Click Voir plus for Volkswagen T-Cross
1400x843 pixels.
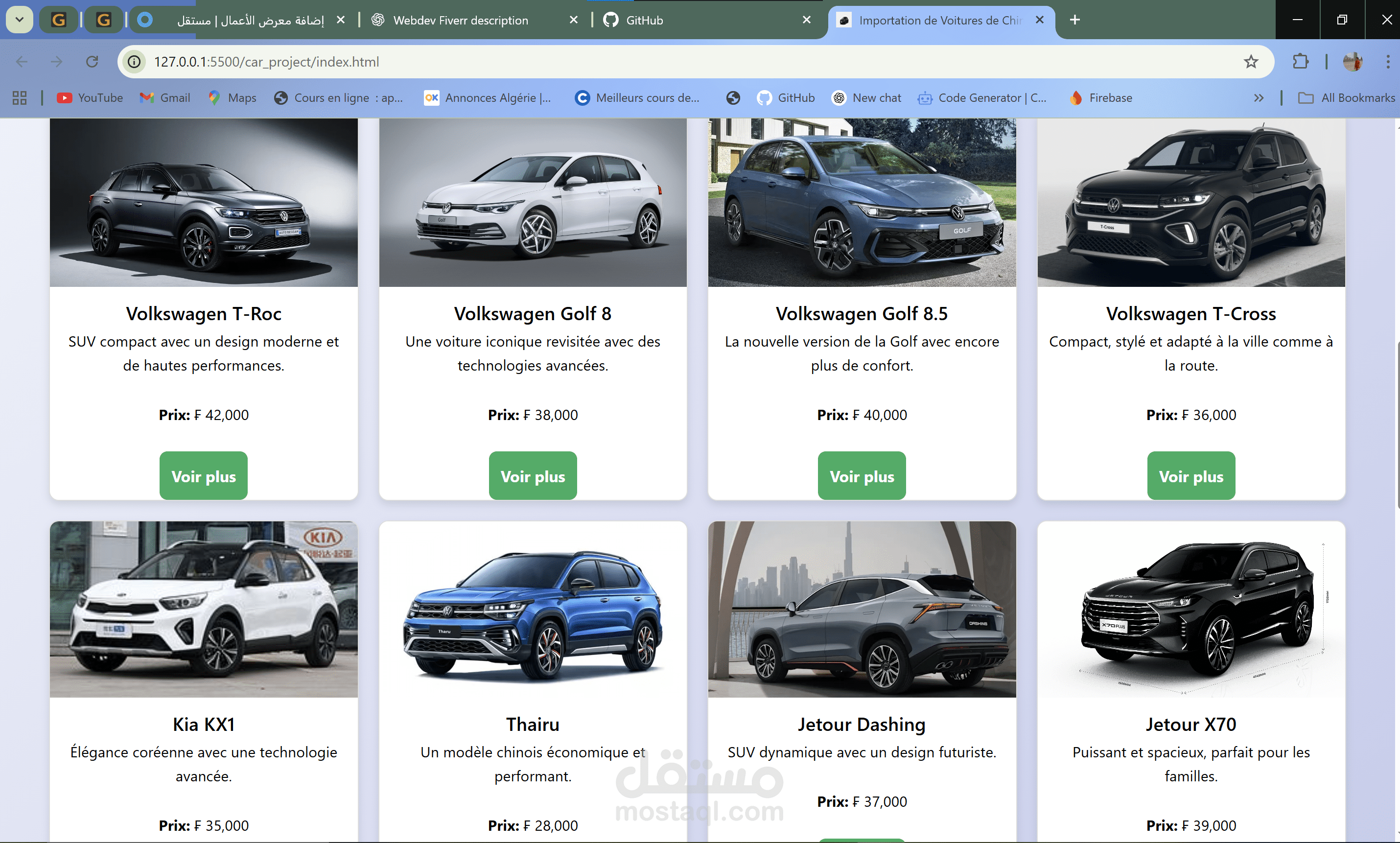[x=1191, y=476]
